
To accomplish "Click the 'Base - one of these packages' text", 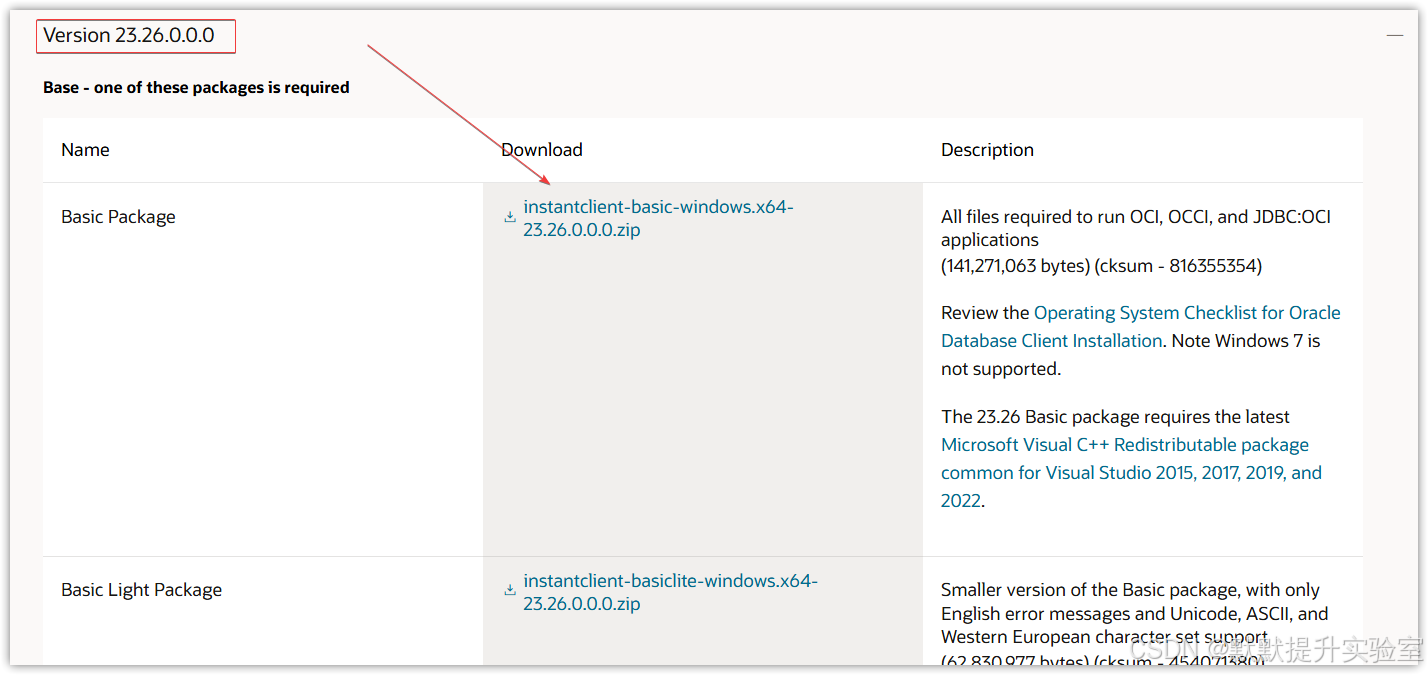I will tap(196, 88).
